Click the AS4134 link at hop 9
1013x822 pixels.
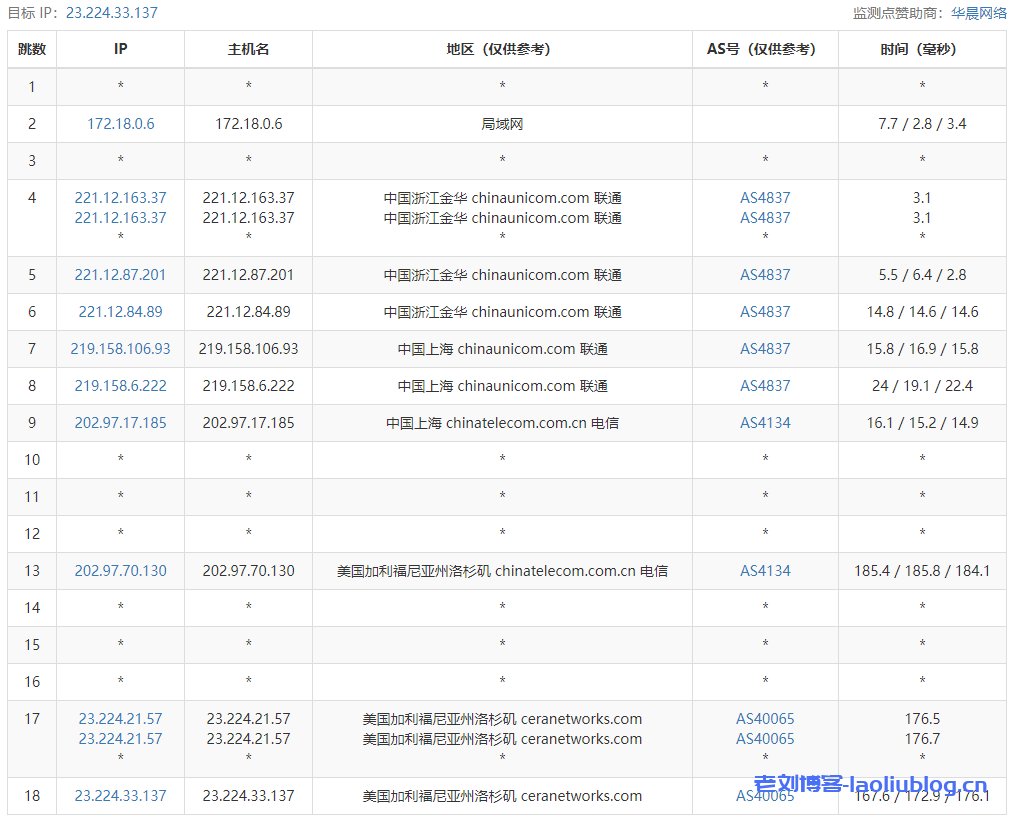click(764, 422)
